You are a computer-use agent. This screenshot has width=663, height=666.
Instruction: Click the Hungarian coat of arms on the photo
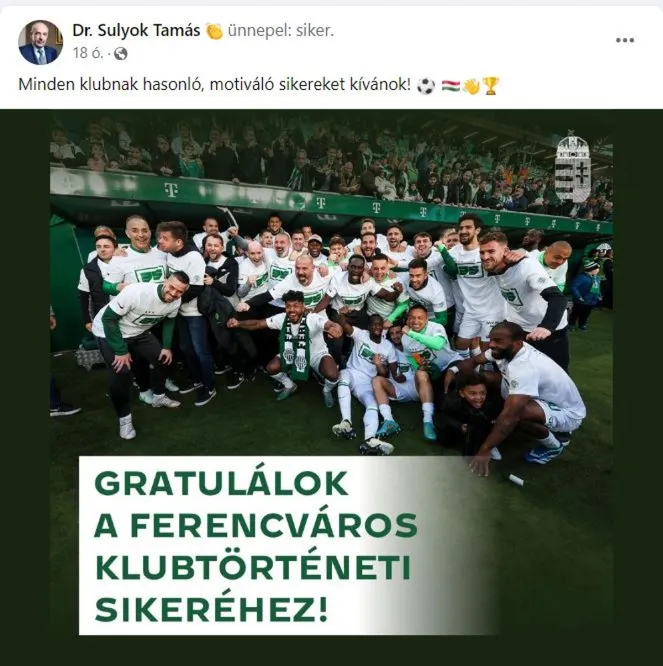point(572,168)
